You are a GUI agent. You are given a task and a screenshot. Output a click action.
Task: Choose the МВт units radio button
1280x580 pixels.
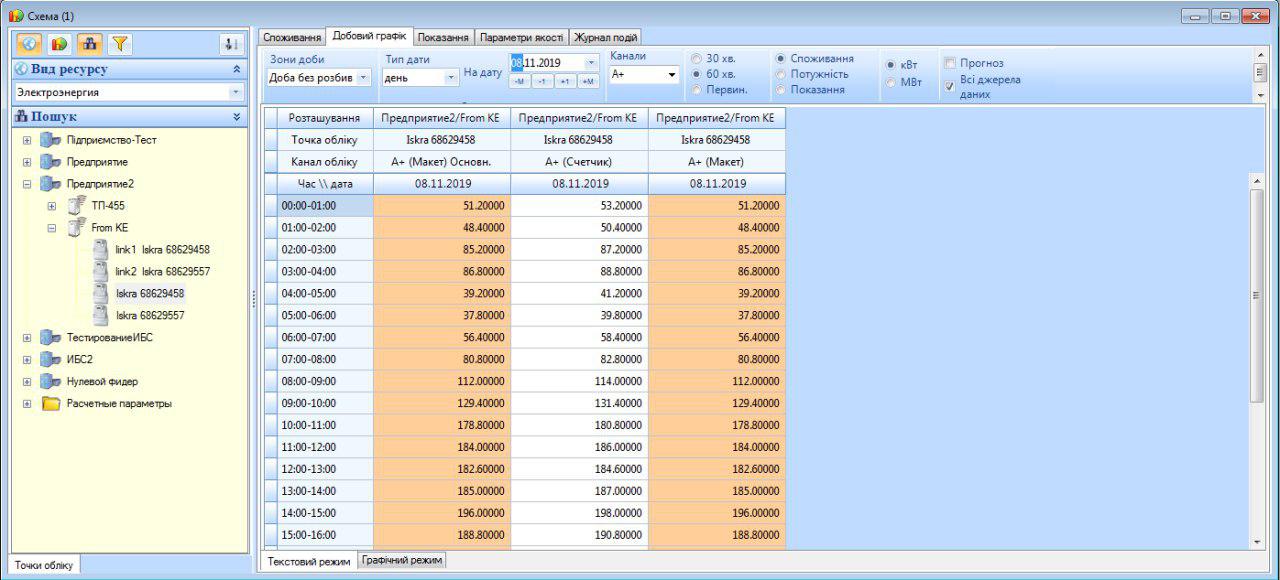click(x=890, y=82)
